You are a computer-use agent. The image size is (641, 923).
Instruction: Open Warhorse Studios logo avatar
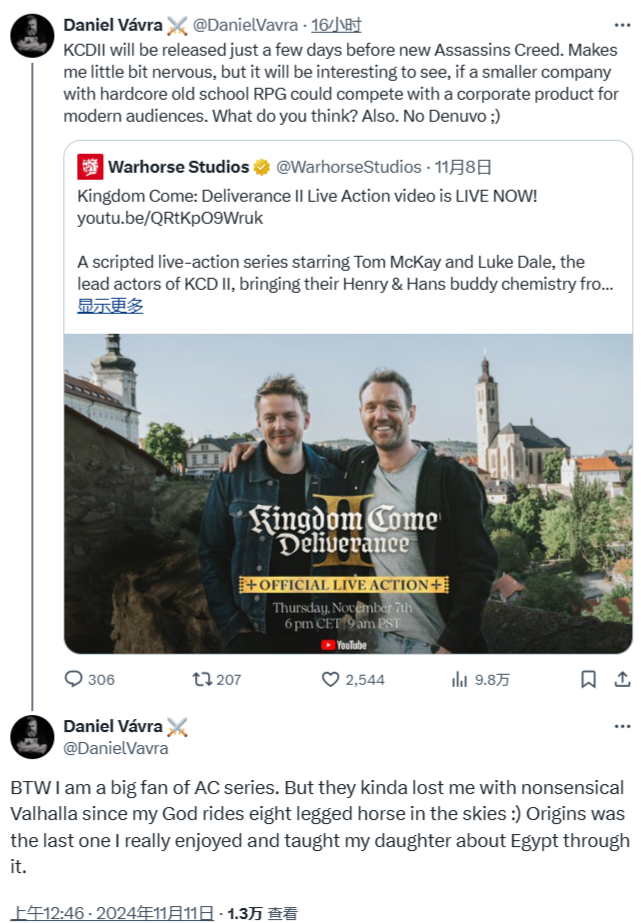tap(90, 166)
